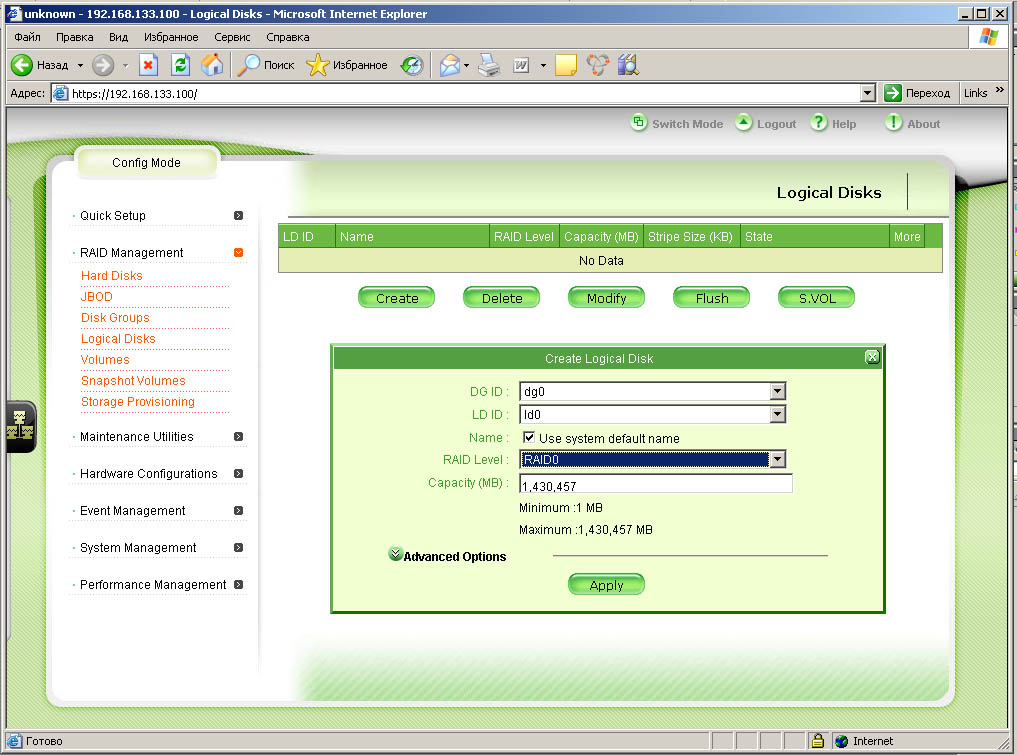Open the address bar history dropdown

pos(867,93)
